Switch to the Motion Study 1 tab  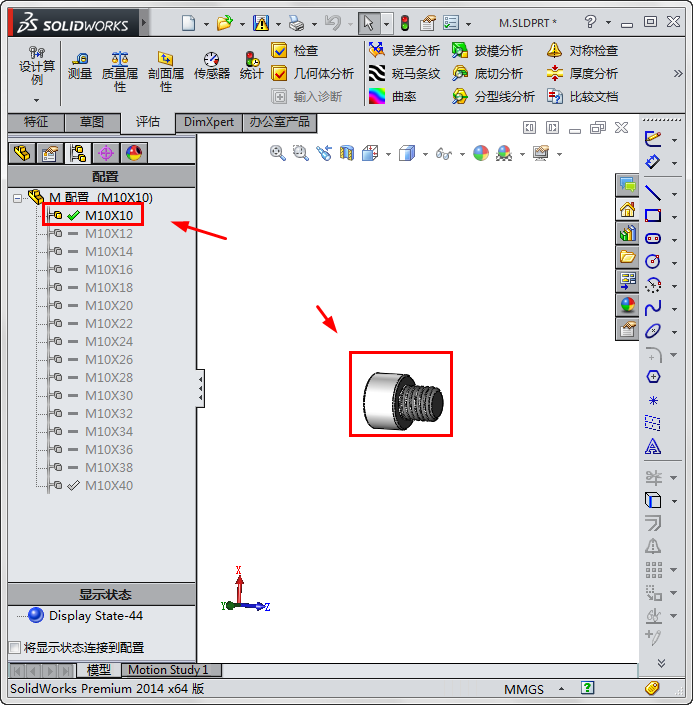pos(168,670)
